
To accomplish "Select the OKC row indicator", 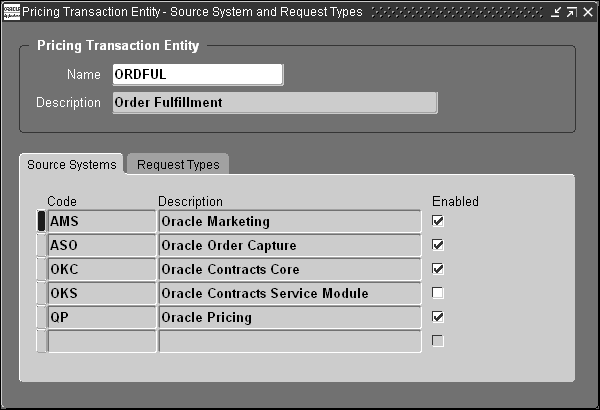I will [41, 269].
